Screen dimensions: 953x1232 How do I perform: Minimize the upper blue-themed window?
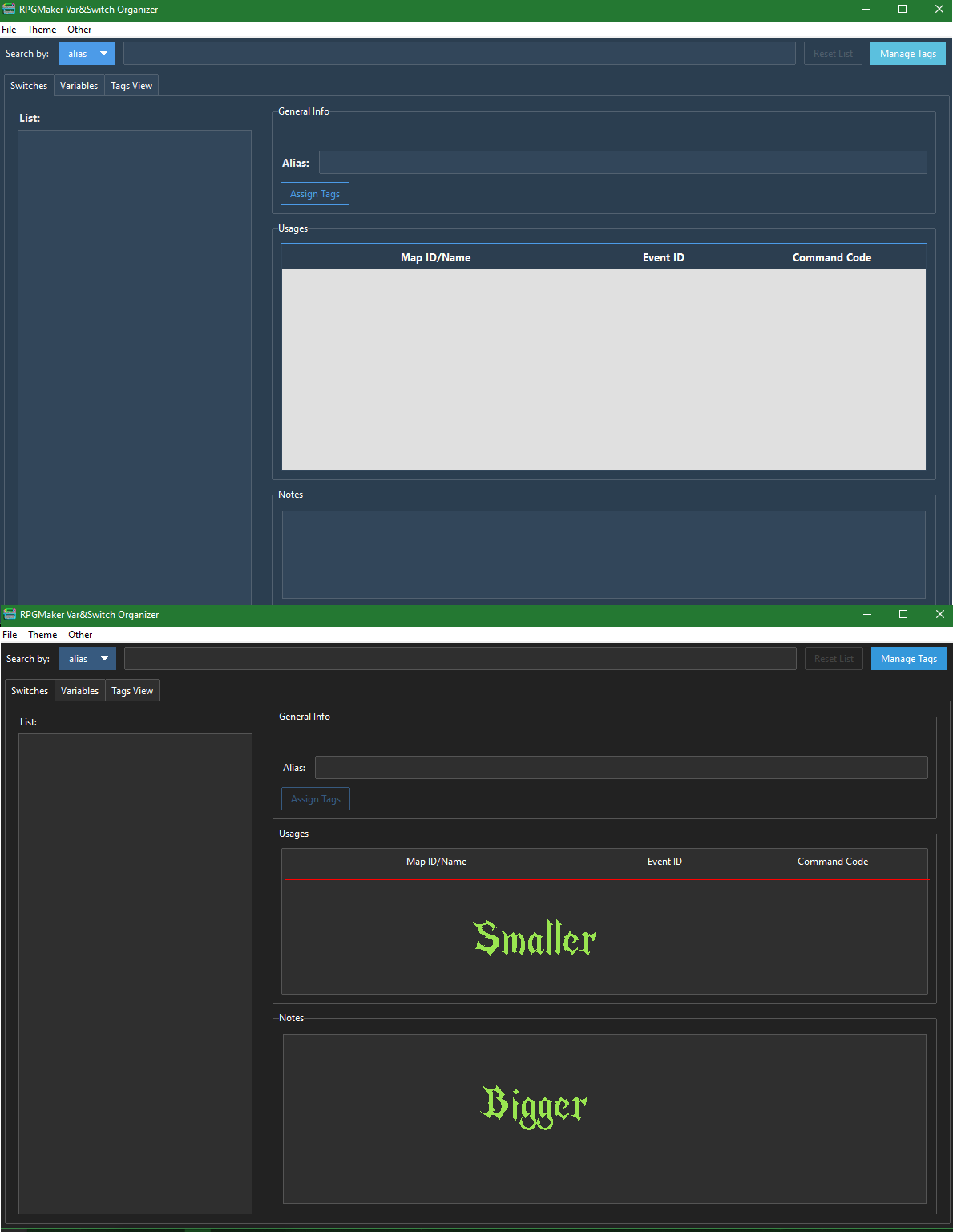(x=866, y=10)
